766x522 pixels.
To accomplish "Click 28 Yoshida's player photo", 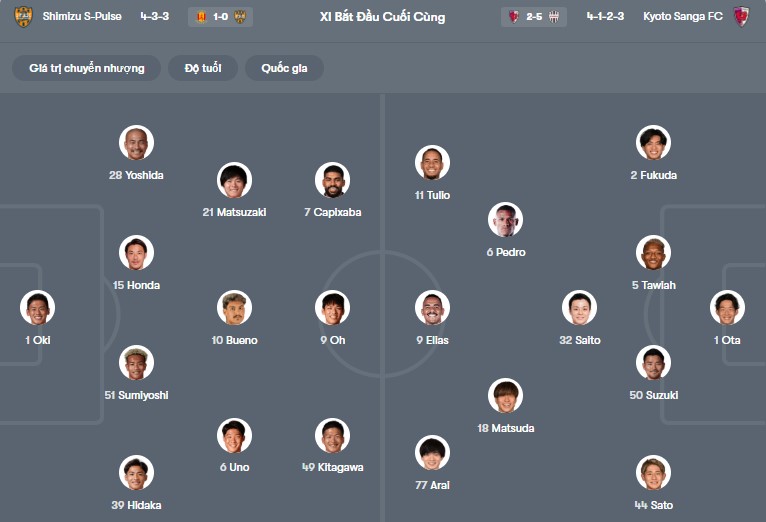I will coord(136,143).
